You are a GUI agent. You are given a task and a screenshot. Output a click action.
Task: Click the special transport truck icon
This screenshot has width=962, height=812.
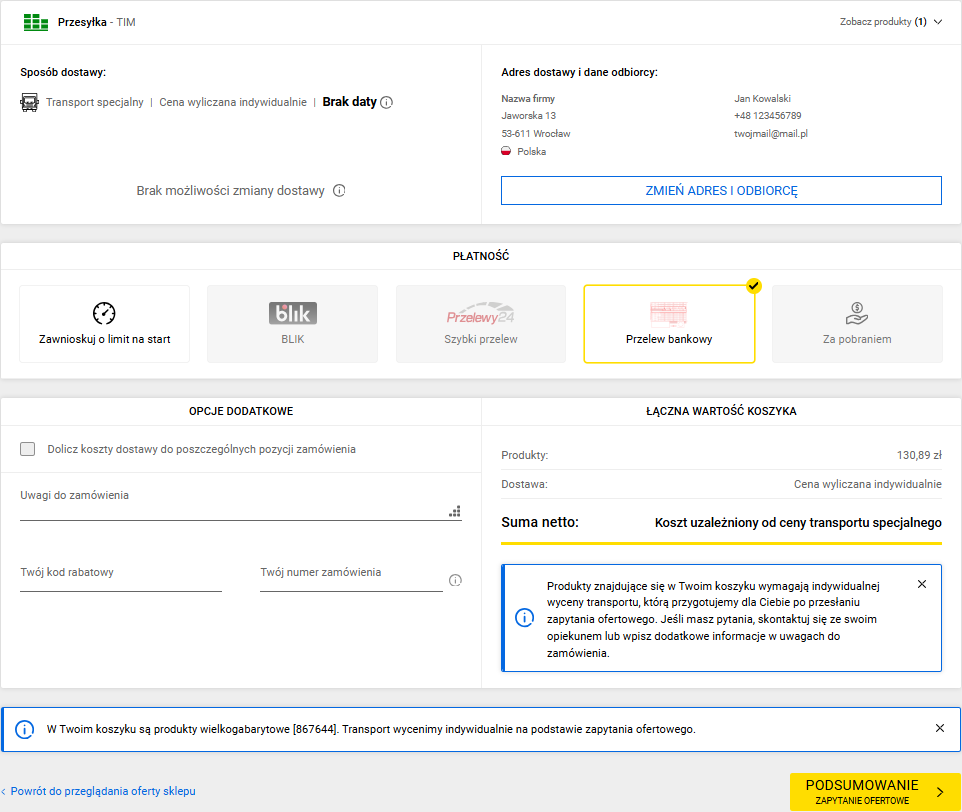[29, 102]
